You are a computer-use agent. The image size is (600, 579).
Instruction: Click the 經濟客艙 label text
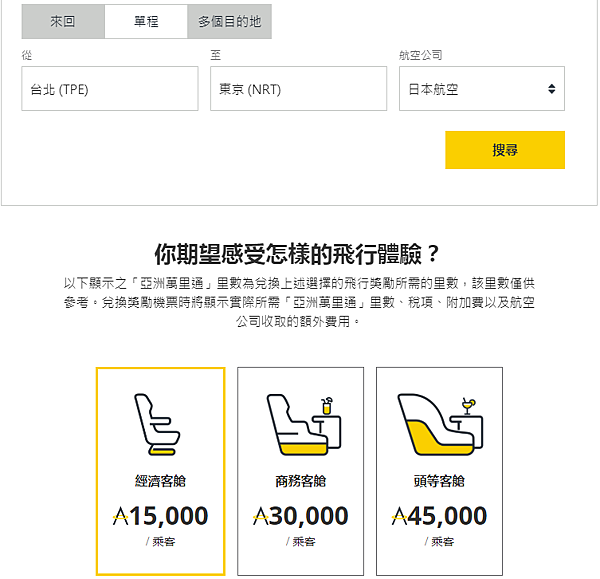[160, 481]
